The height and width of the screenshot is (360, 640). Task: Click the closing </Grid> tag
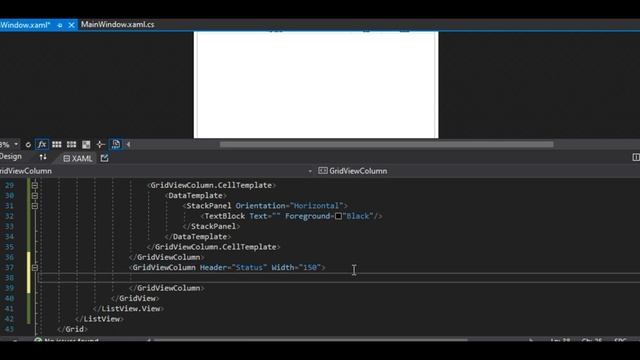pyautogui.click(x=72, y=329)
